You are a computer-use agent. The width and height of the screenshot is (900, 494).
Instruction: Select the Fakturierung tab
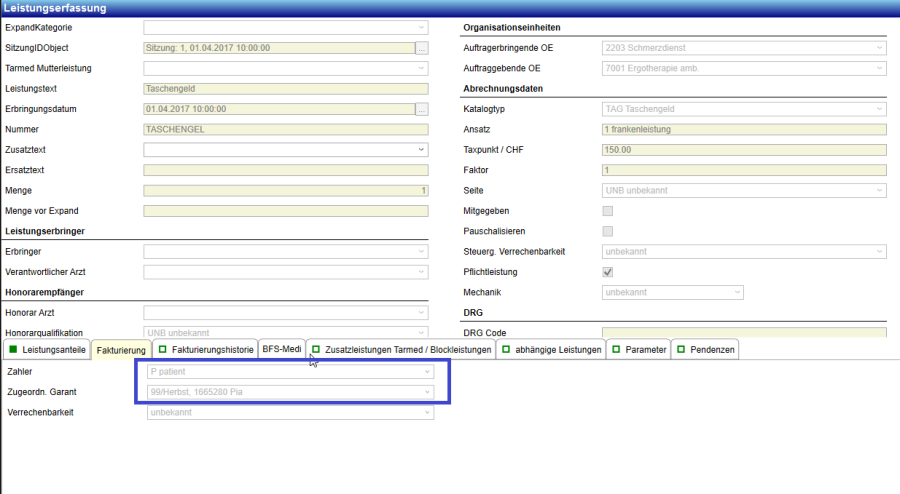[122, 350]
